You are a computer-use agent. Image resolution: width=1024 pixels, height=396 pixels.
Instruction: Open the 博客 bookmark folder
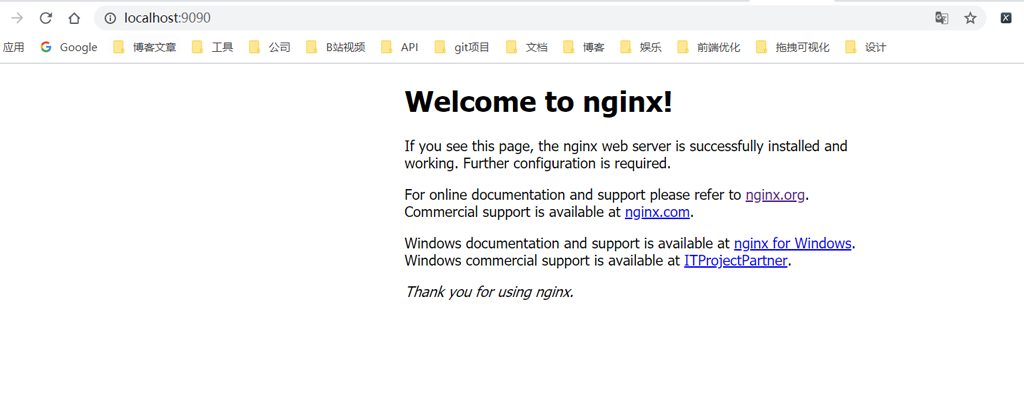pos(584,47)
